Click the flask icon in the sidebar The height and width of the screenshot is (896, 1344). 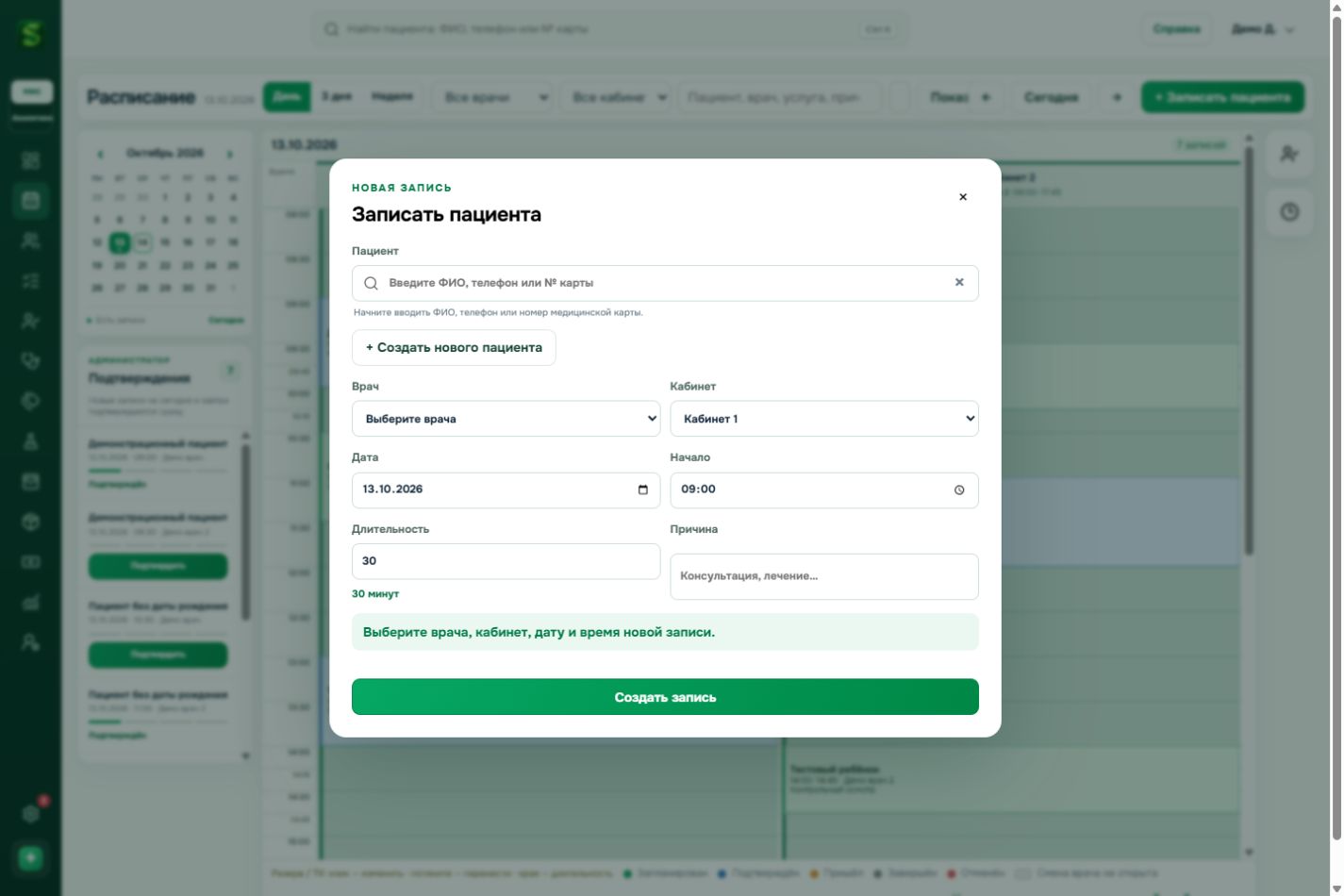[31, 441]
